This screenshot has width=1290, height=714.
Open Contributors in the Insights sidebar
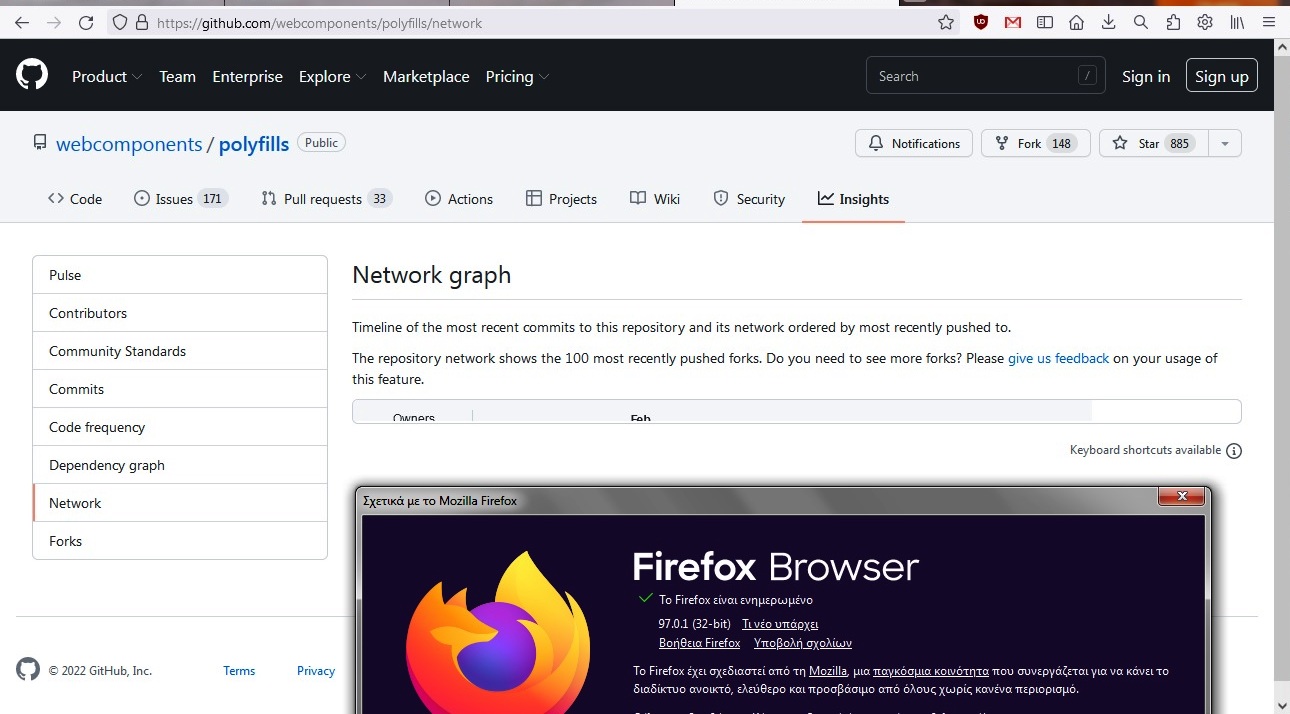pyautogui.click(x=180, y=313)
